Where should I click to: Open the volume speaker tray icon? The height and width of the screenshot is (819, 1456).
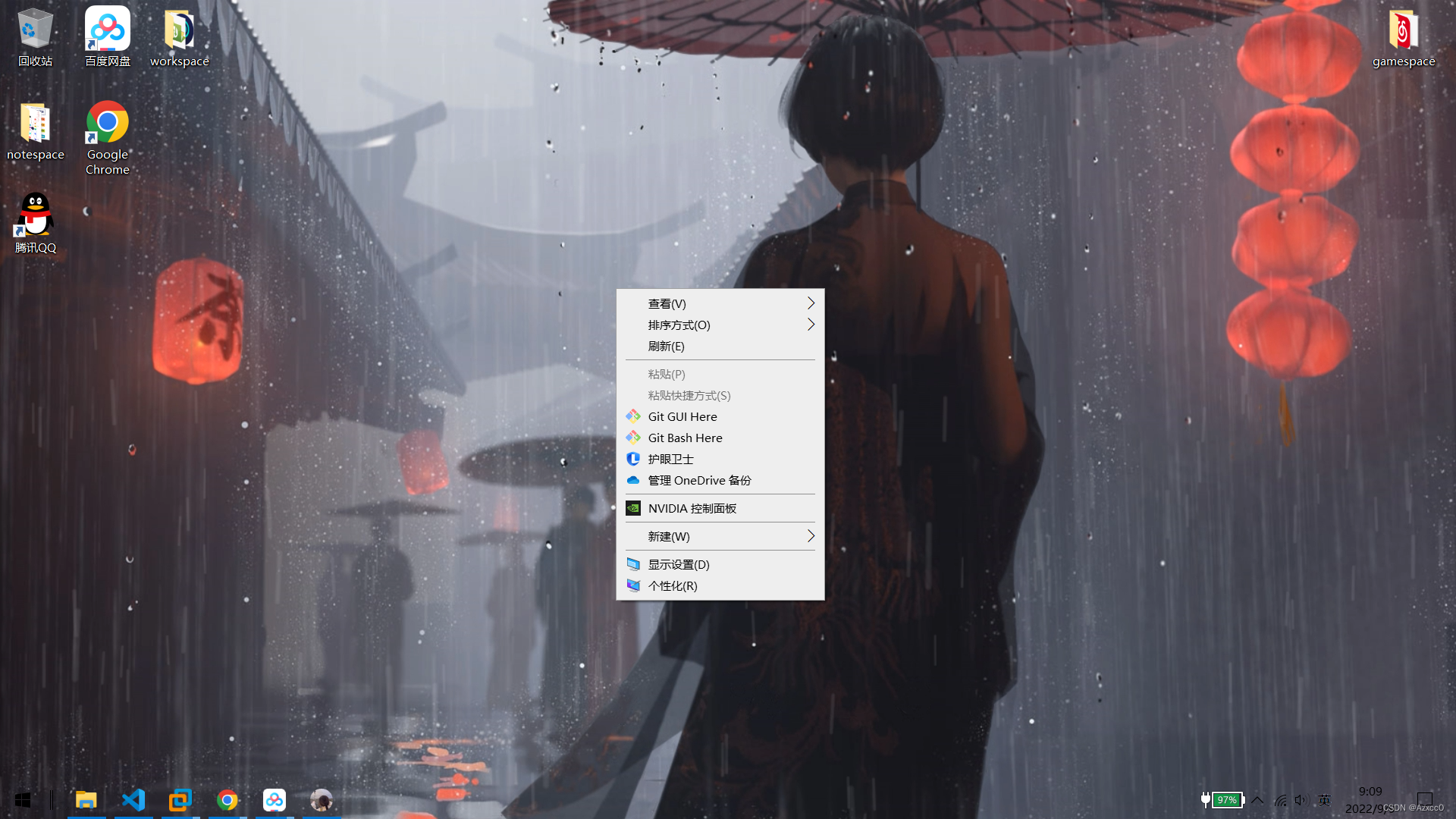coord(1302,800)
